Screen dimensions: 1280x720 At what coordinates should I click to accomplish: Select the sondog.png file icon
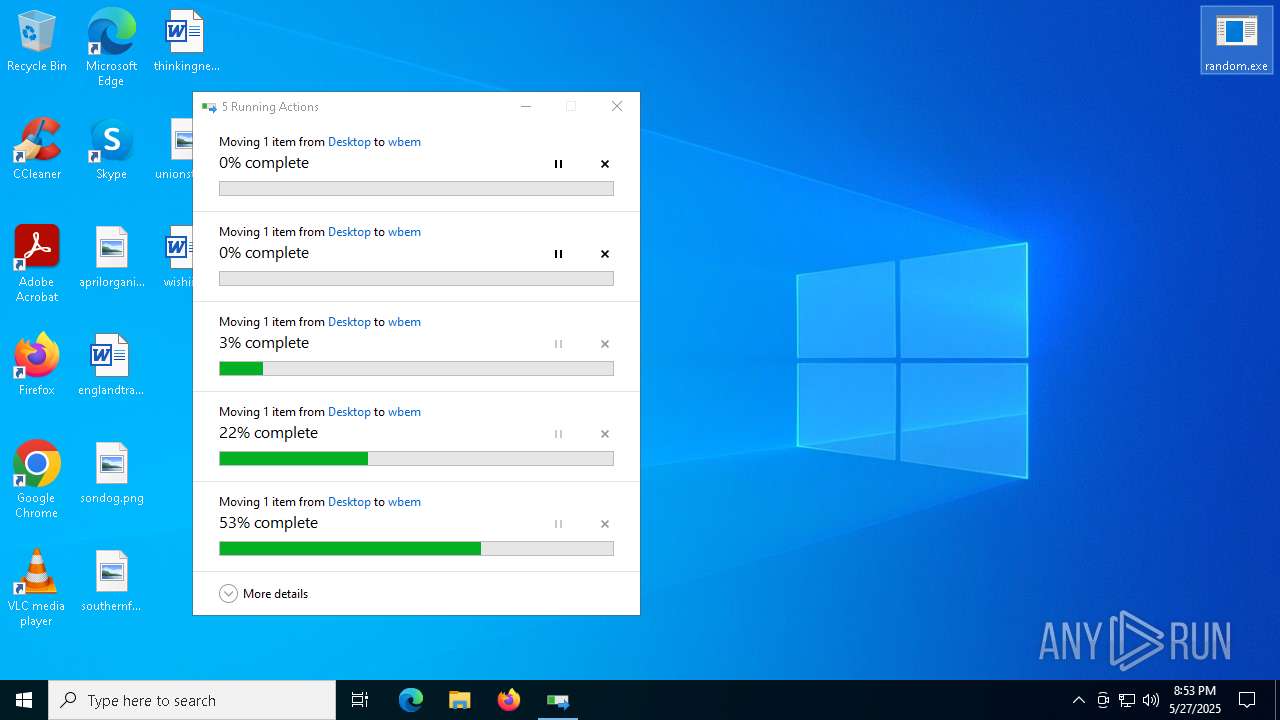pos(111,474)
